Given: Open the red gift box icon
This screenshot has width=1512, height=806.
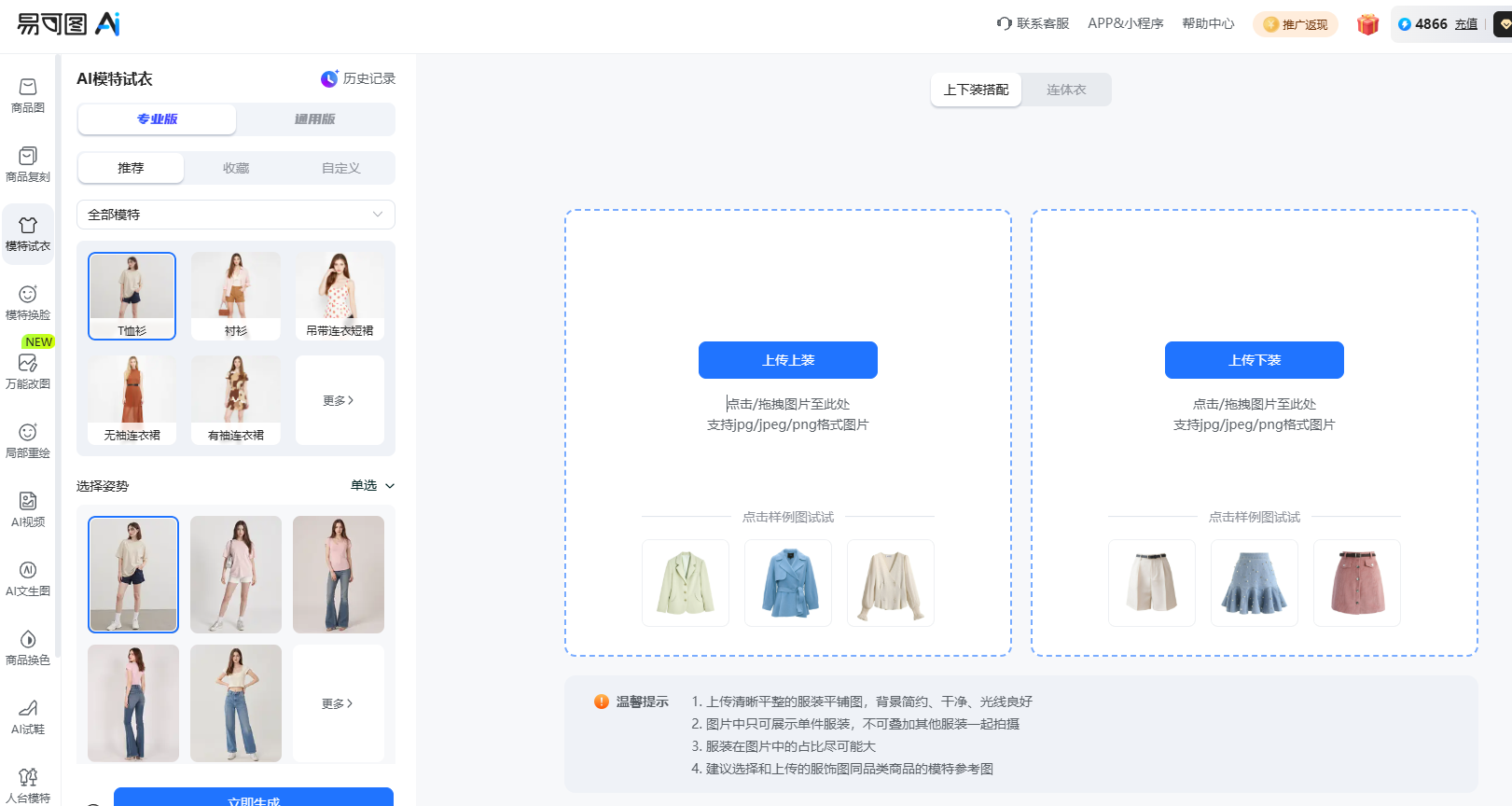Looking at the screenshot, I should 1367,24.
